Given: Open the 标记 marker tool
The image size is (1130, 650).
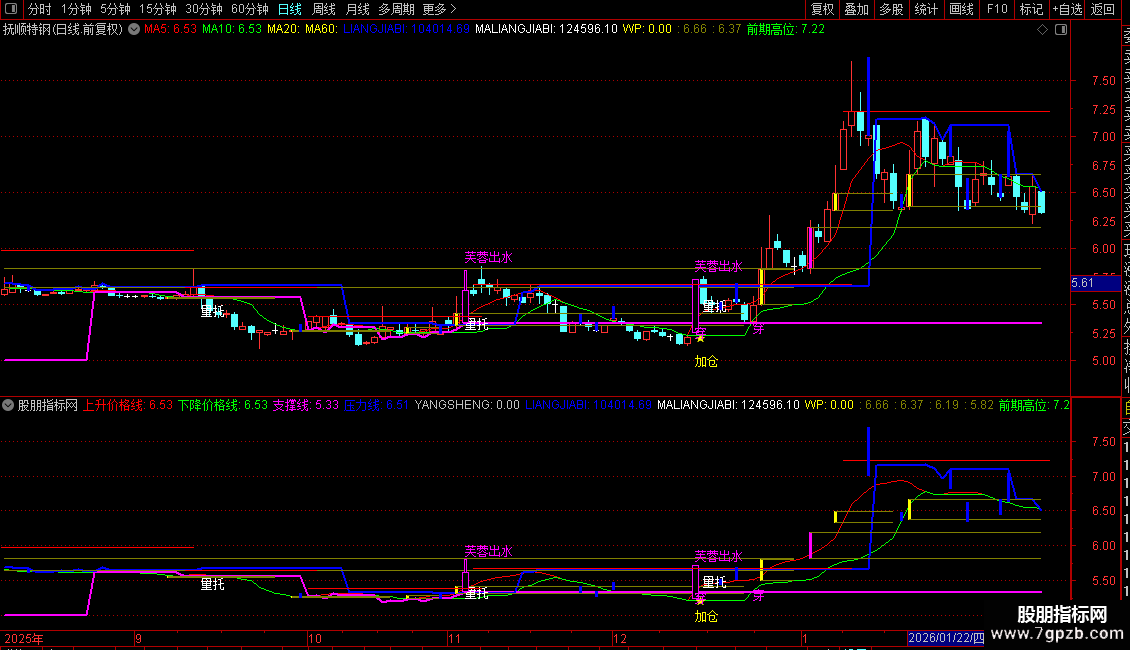Looking at the screenshot, I should click(x=1030, y=9).
